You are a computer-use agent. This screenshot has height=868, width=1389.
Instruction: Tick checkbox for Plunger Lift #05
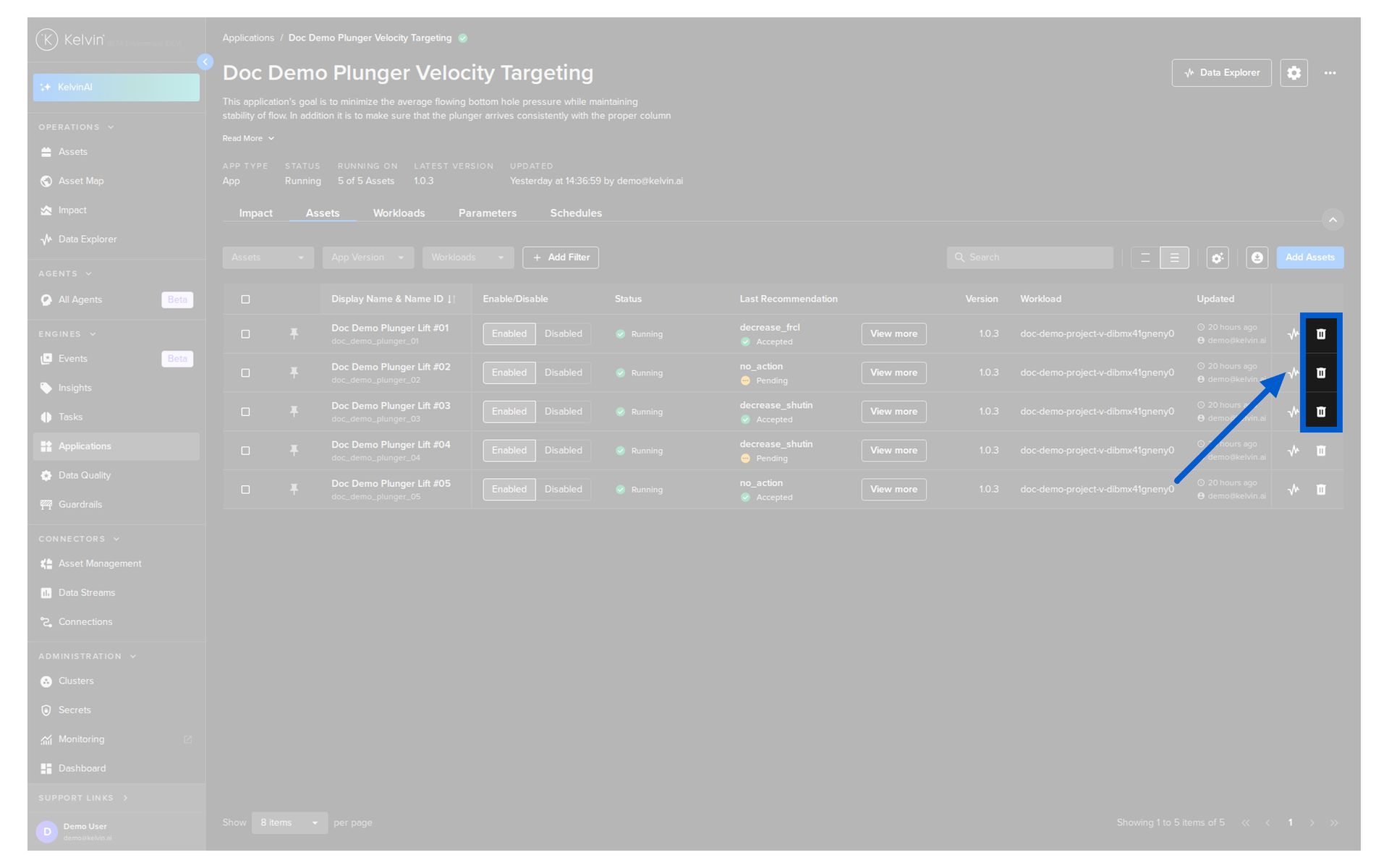point(245,490)
